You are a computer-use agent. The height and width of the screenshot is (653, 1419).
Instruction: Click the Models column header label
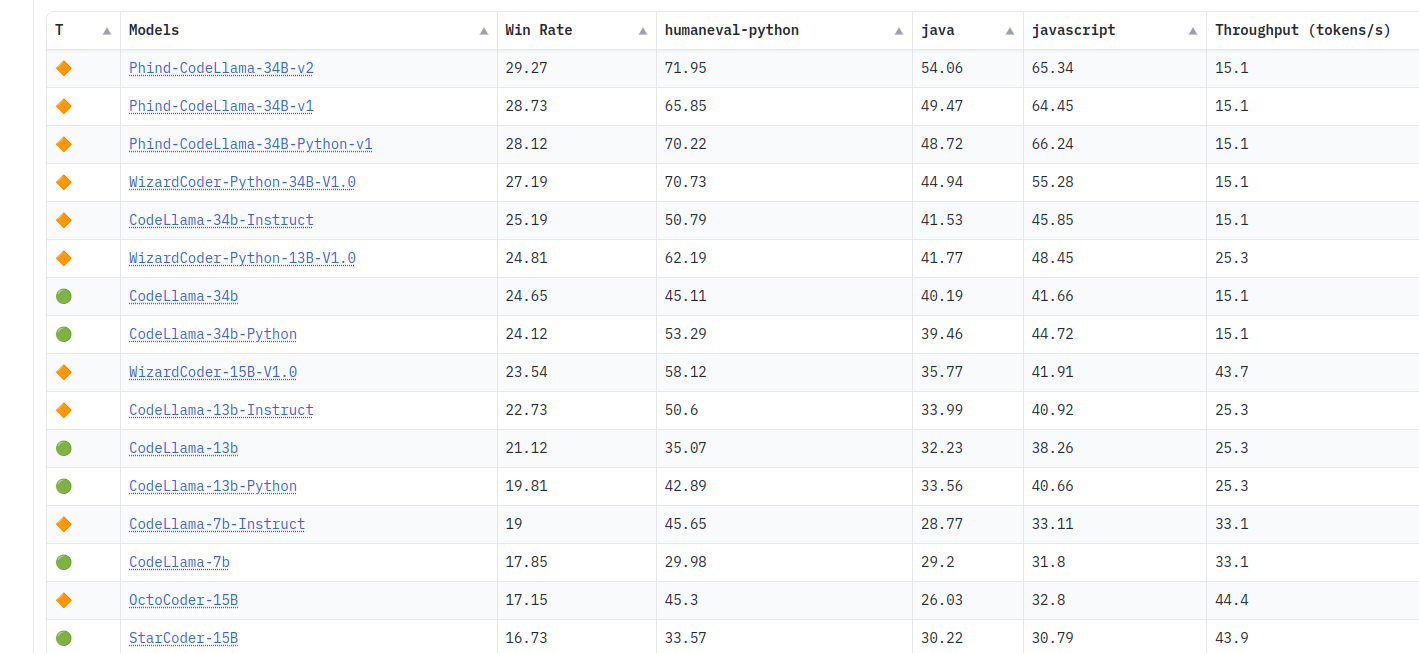pyautogui.click(x=154, y=30)
